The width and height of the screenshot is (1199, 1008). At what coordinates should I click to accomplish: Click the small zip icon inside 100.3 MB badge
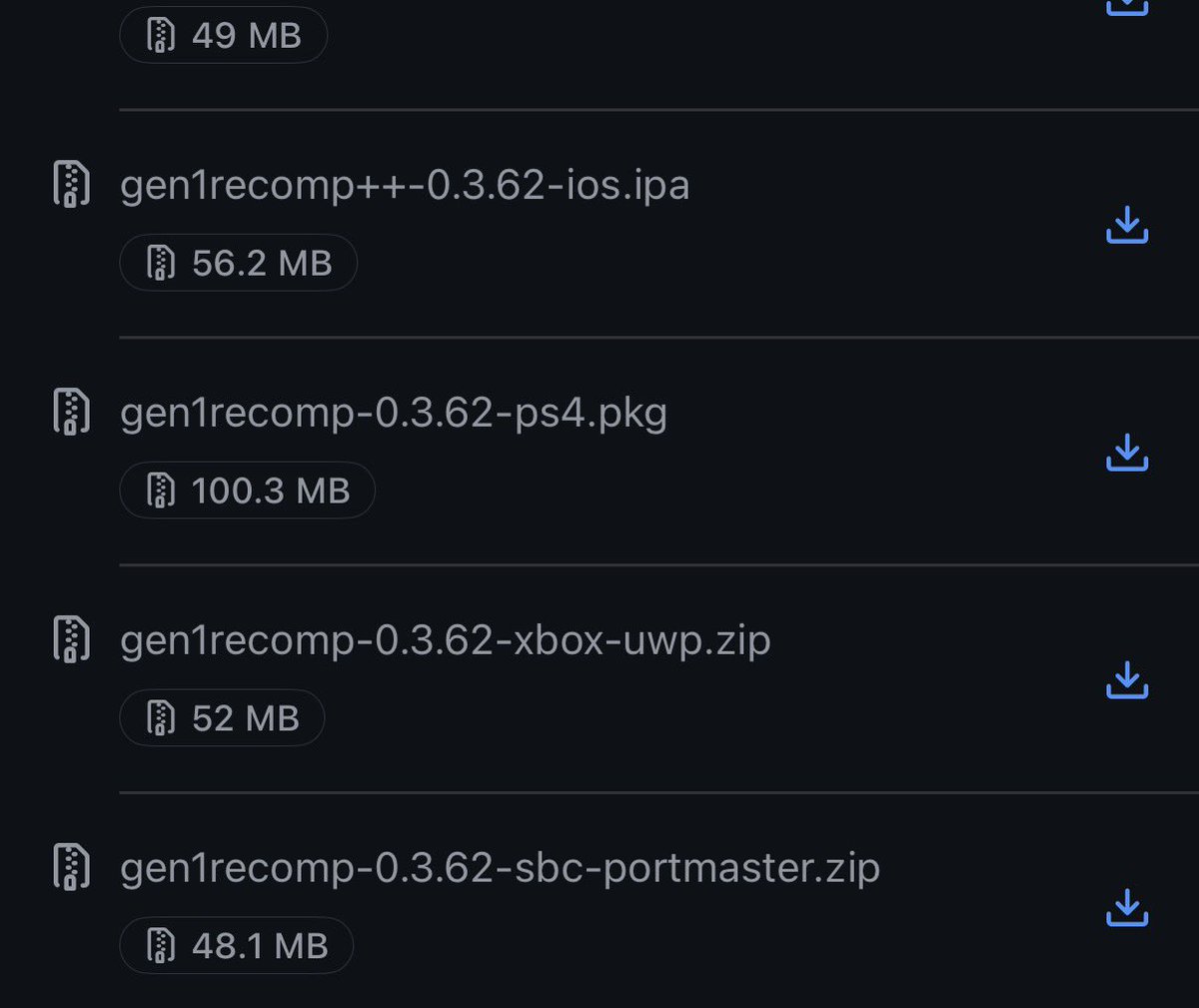[161, 491]
